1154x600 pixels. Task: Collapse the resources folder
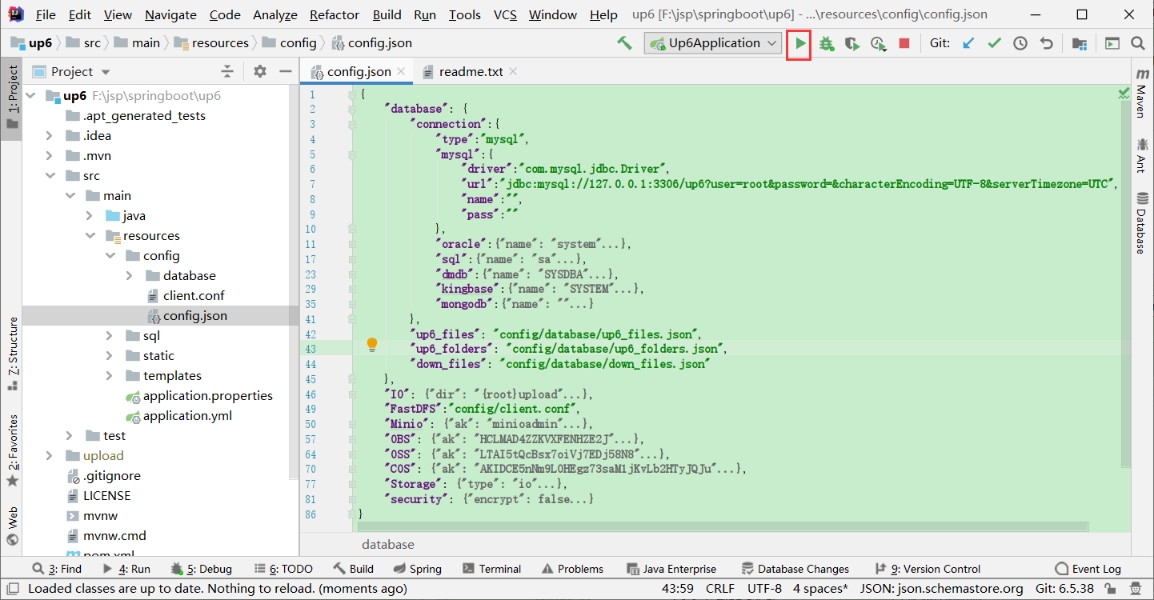90,236
